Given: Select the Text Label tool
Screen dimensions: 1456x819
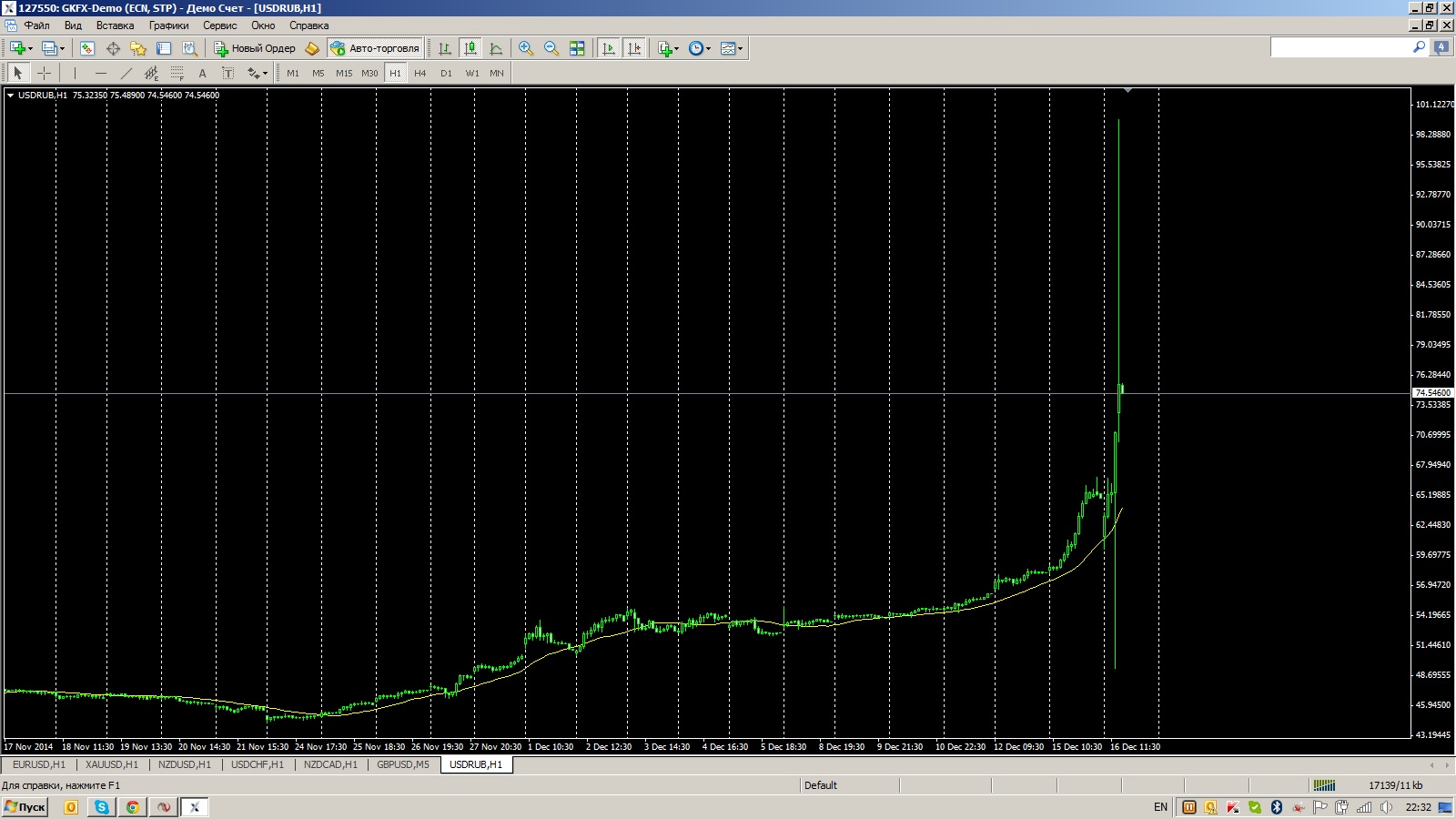Looking at the screenshot, I should (x=227, y=73).
